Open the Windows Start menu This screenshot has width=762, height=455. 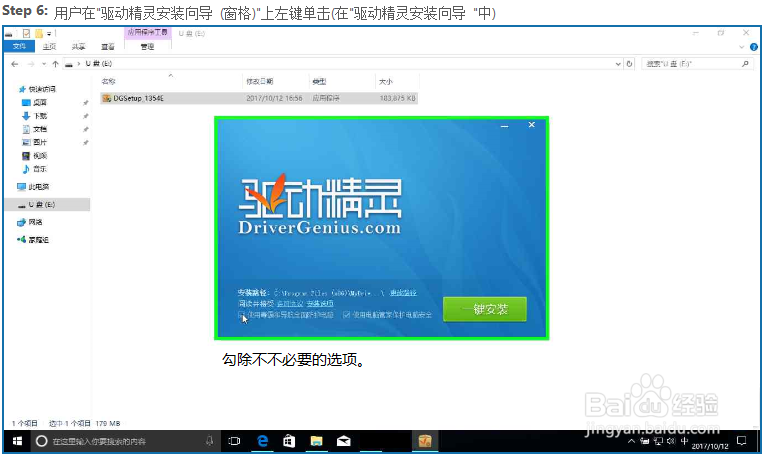pyautogui.click(x=17, y=441)
